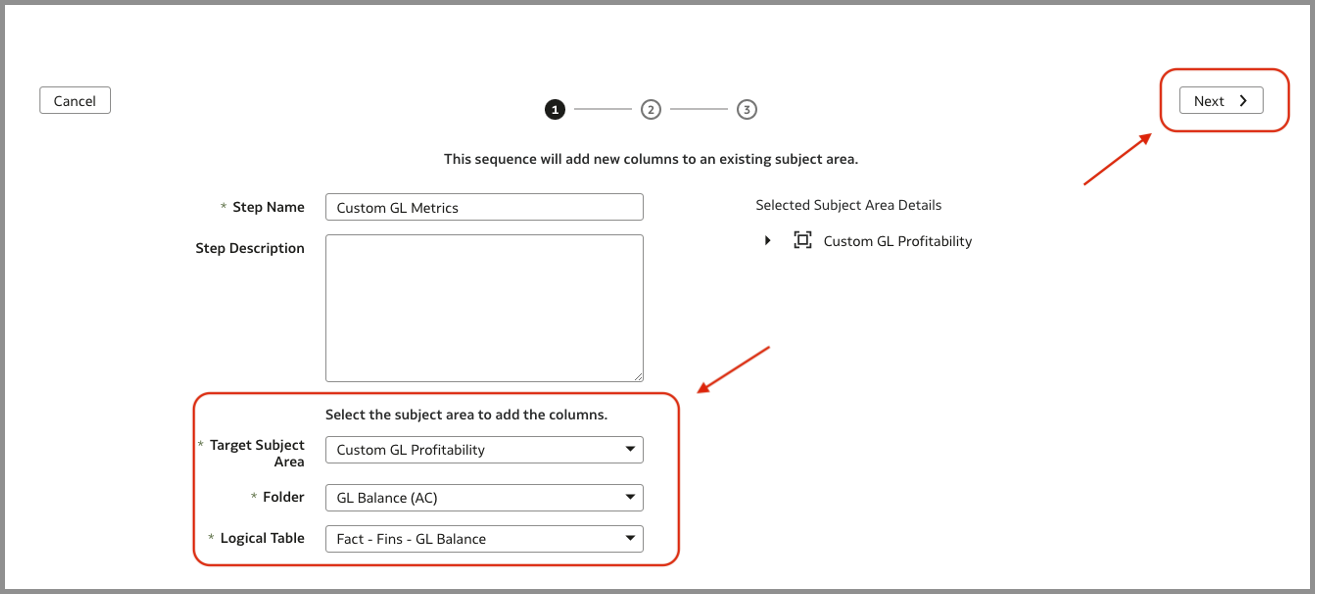Click the Target Subject Area label
The width and height of the screenshot is (1317, 595).
257,453
